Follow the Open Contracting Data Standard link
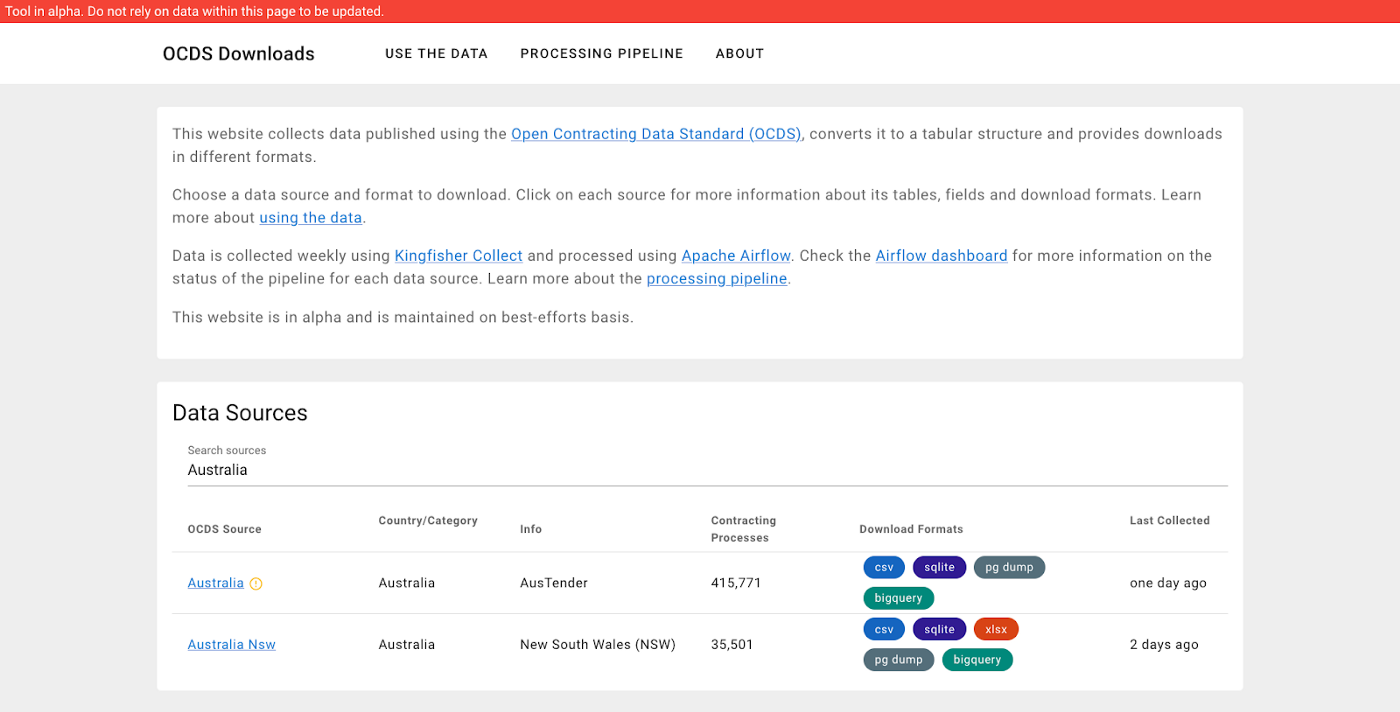 tap(656, 133)
